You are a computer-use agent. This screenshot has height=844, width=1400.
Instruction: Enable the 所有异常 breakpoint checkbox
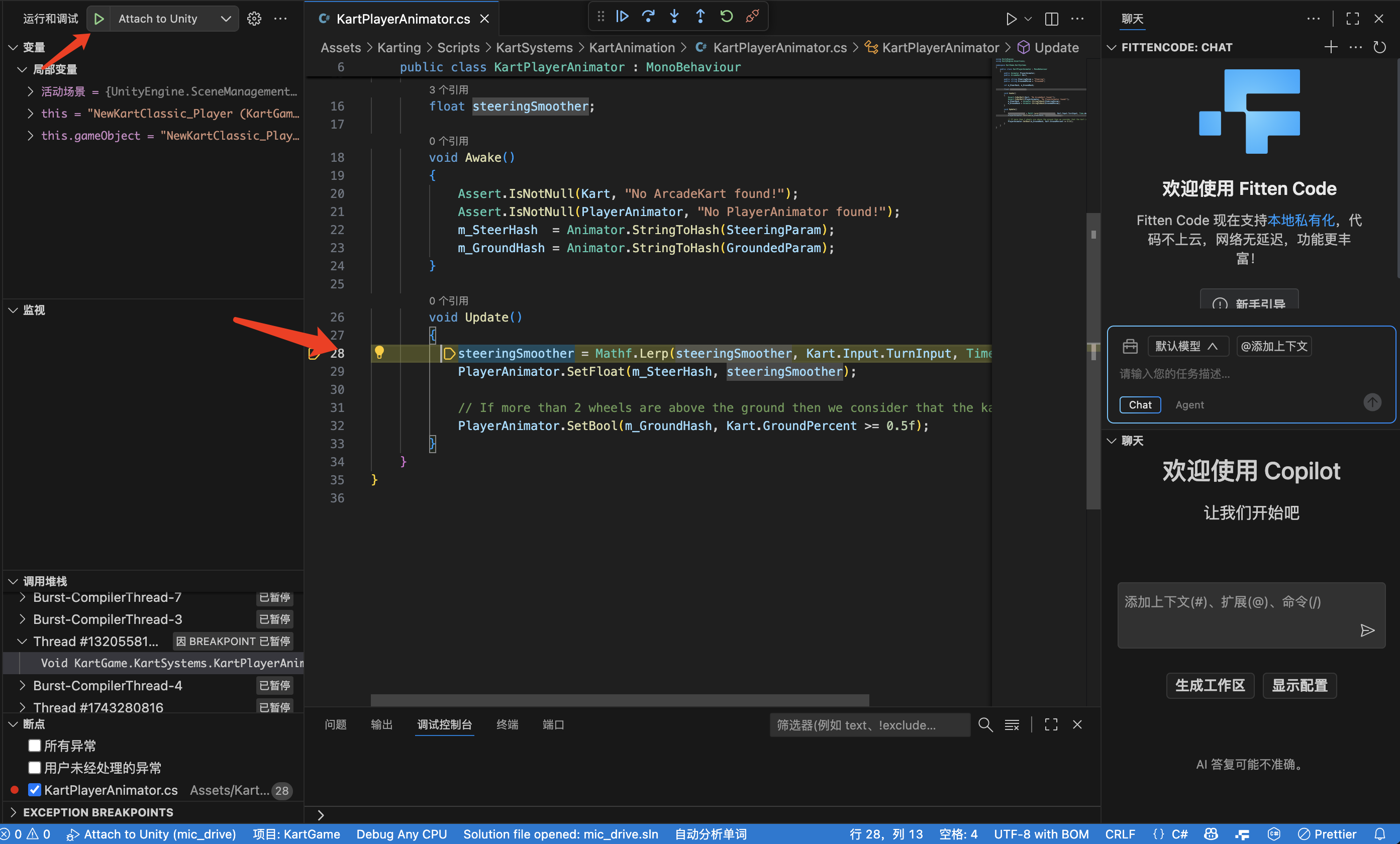click(35, 746)
